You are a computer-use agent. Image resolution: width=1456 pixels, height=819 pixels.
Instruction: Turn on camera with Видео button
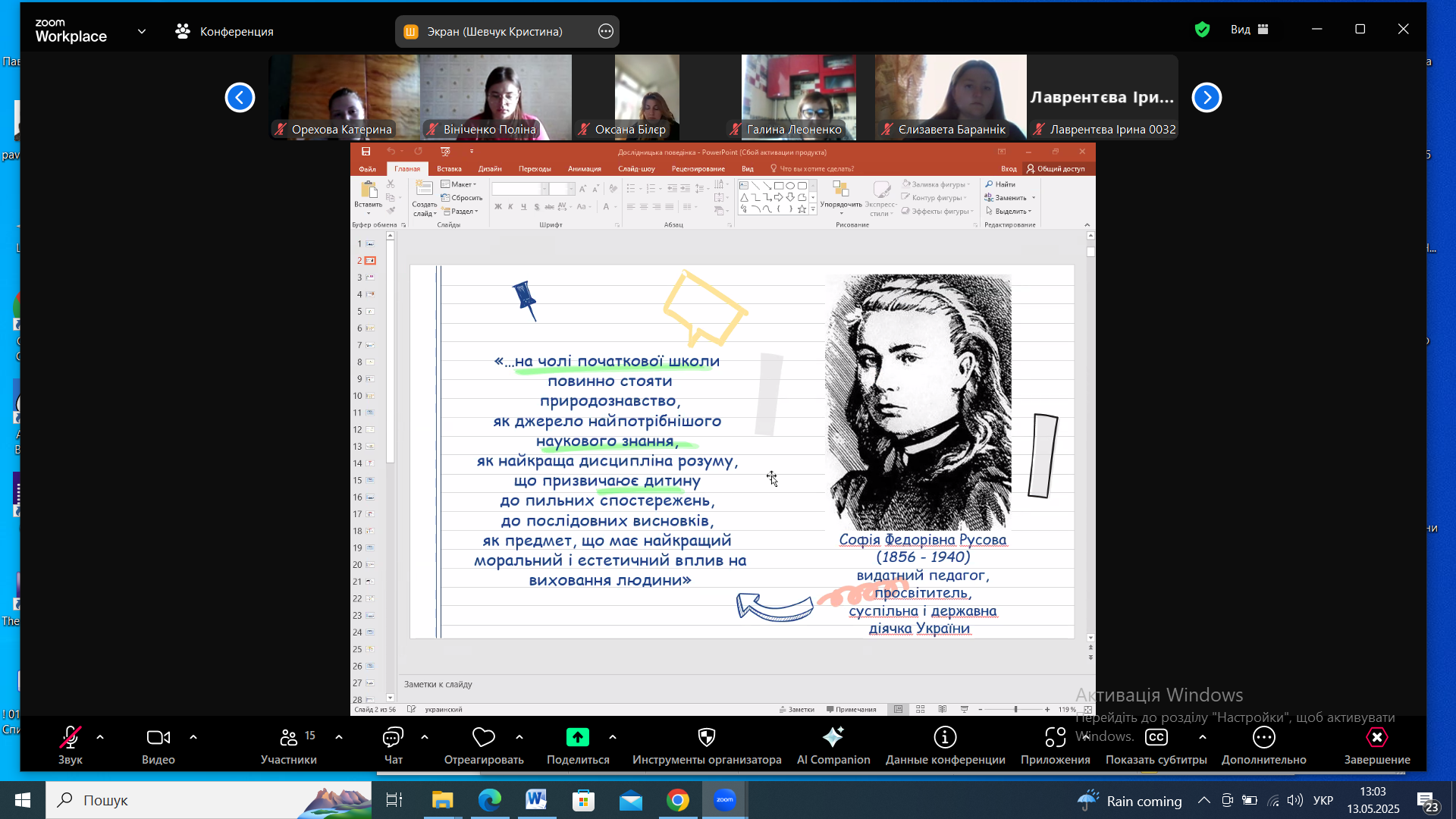(158, 745)
